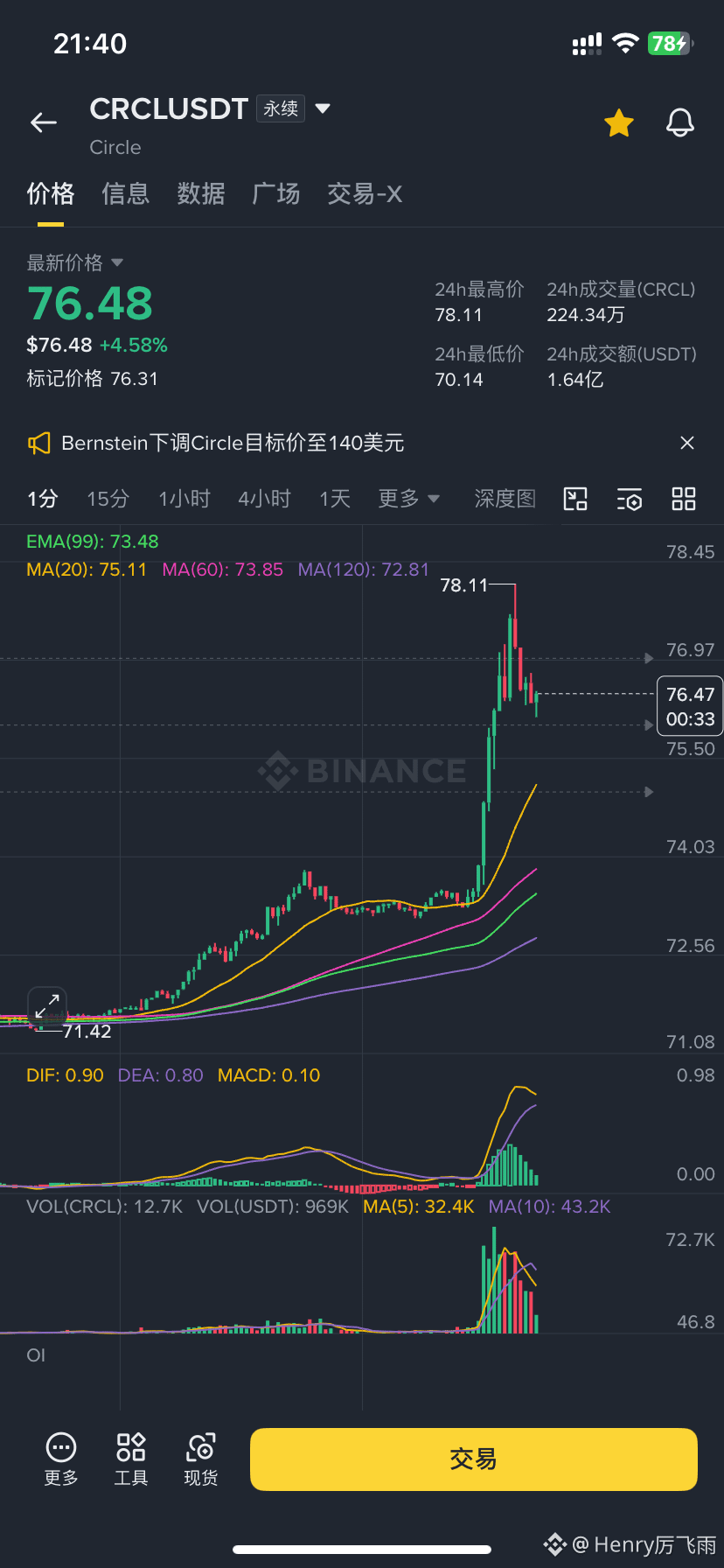Open chart indicator settings icon
The height and width of the screenshot is (1568, 724).
point(630,499)
